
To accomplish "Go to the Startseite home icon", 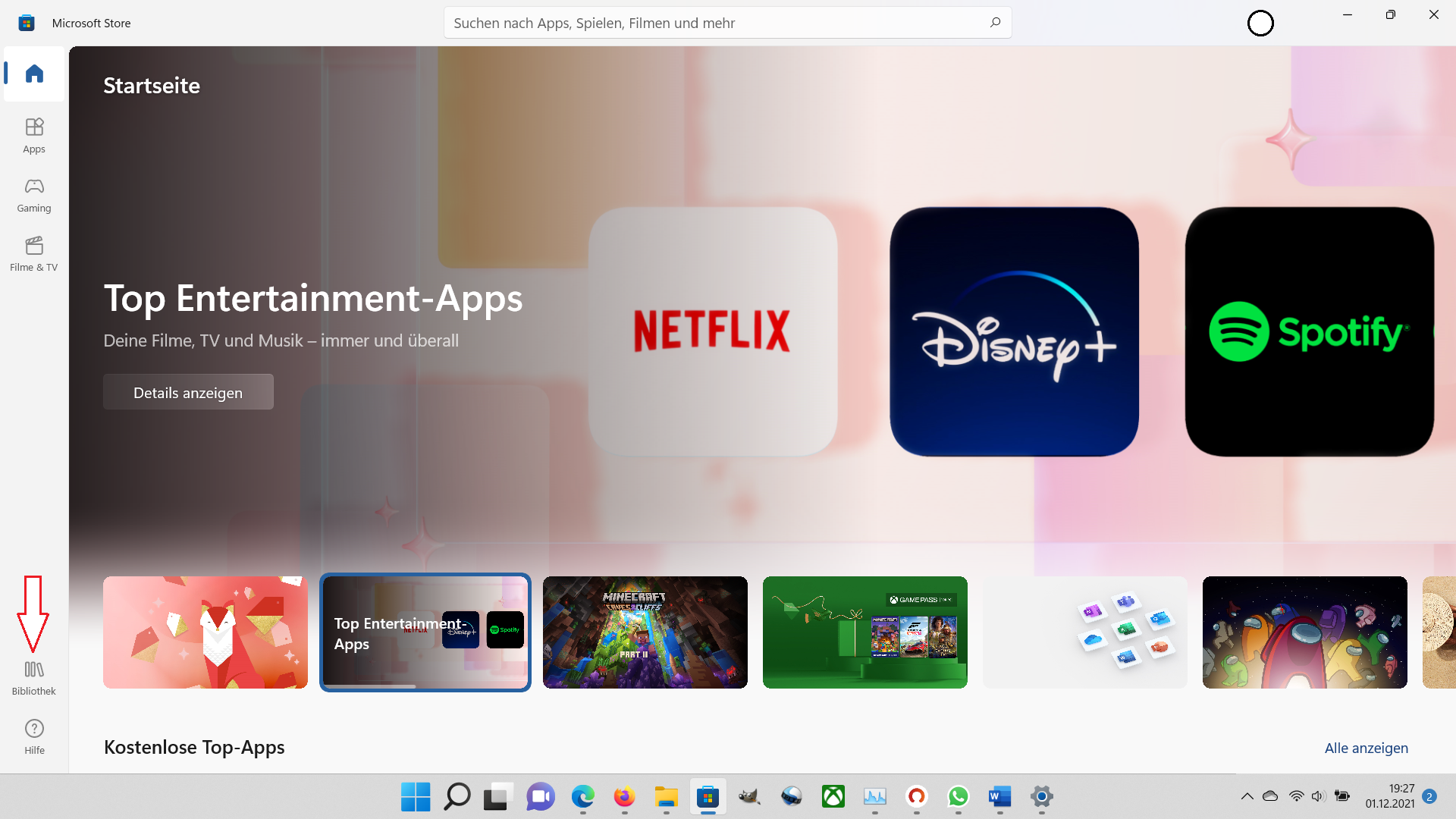I will (x=34, y=74).
